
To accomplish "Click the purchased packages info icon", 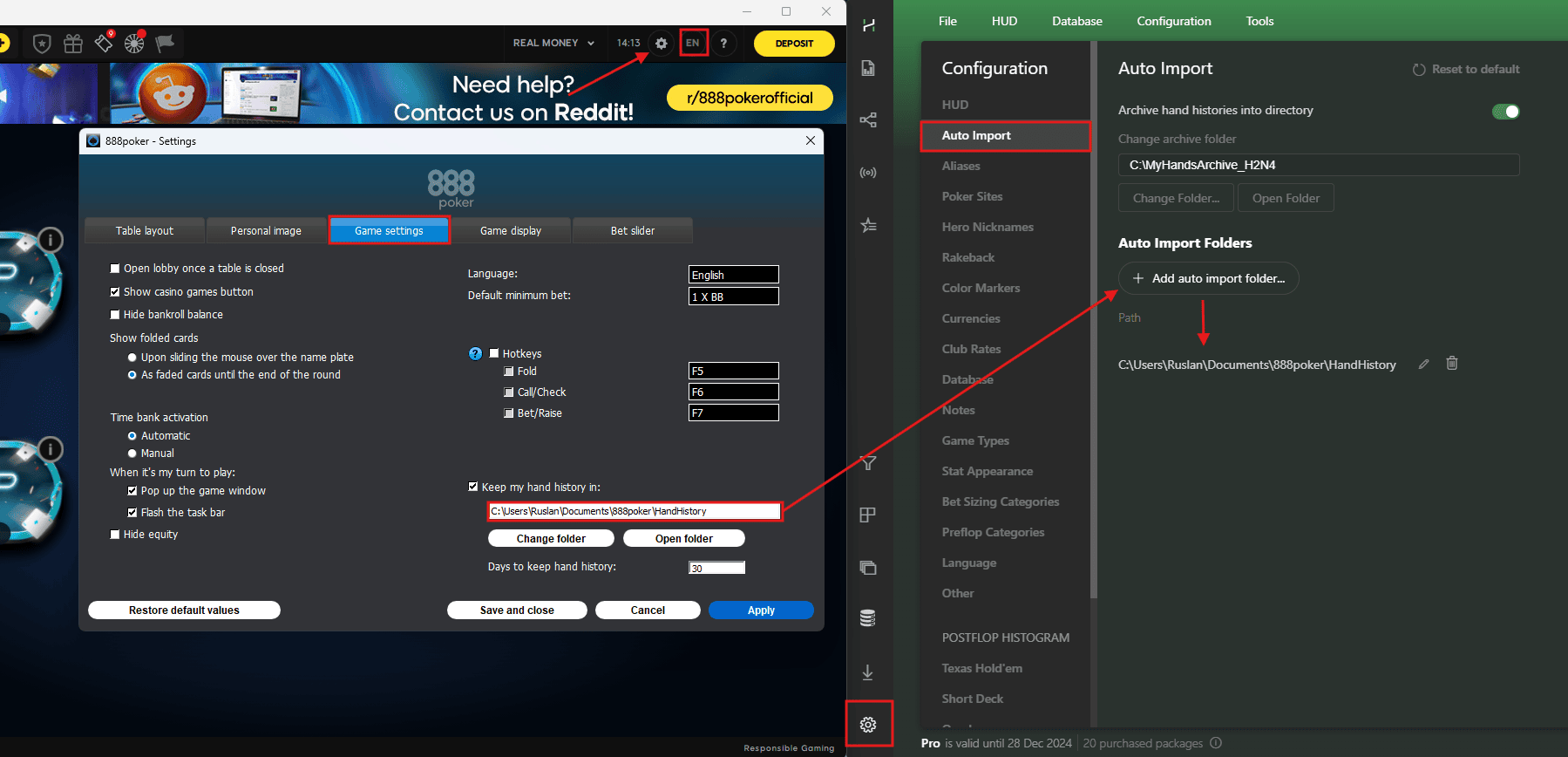I will (x=1216, y=743).
